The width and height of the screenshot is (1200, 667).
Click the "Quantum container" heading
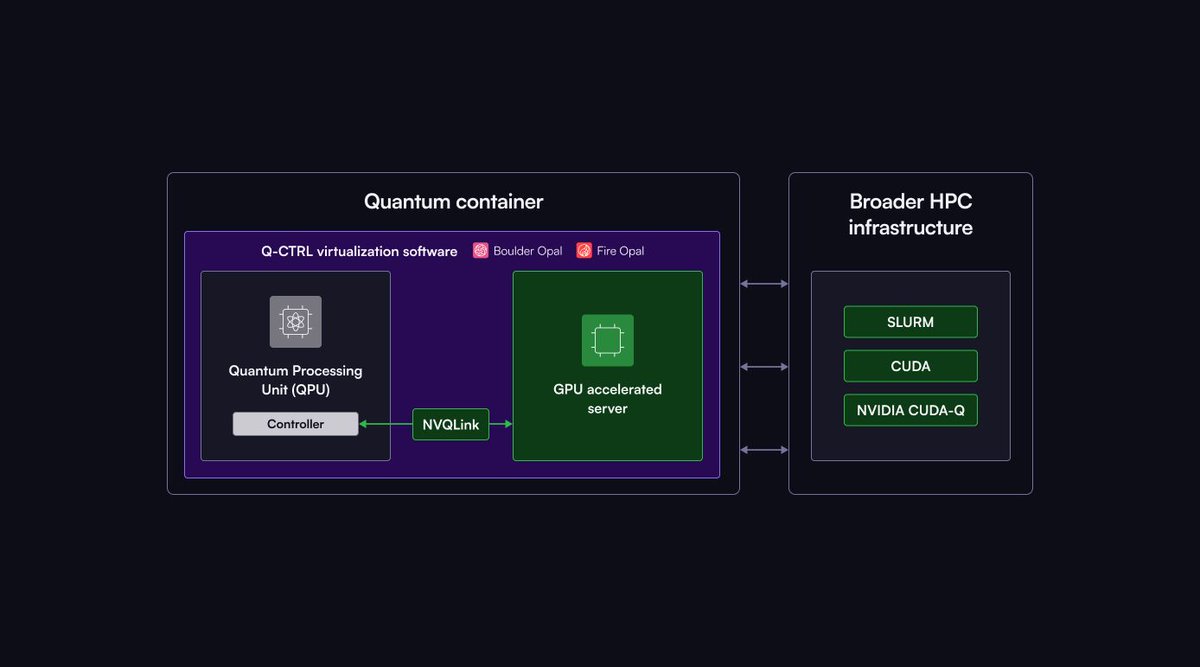tap(453, 201)
